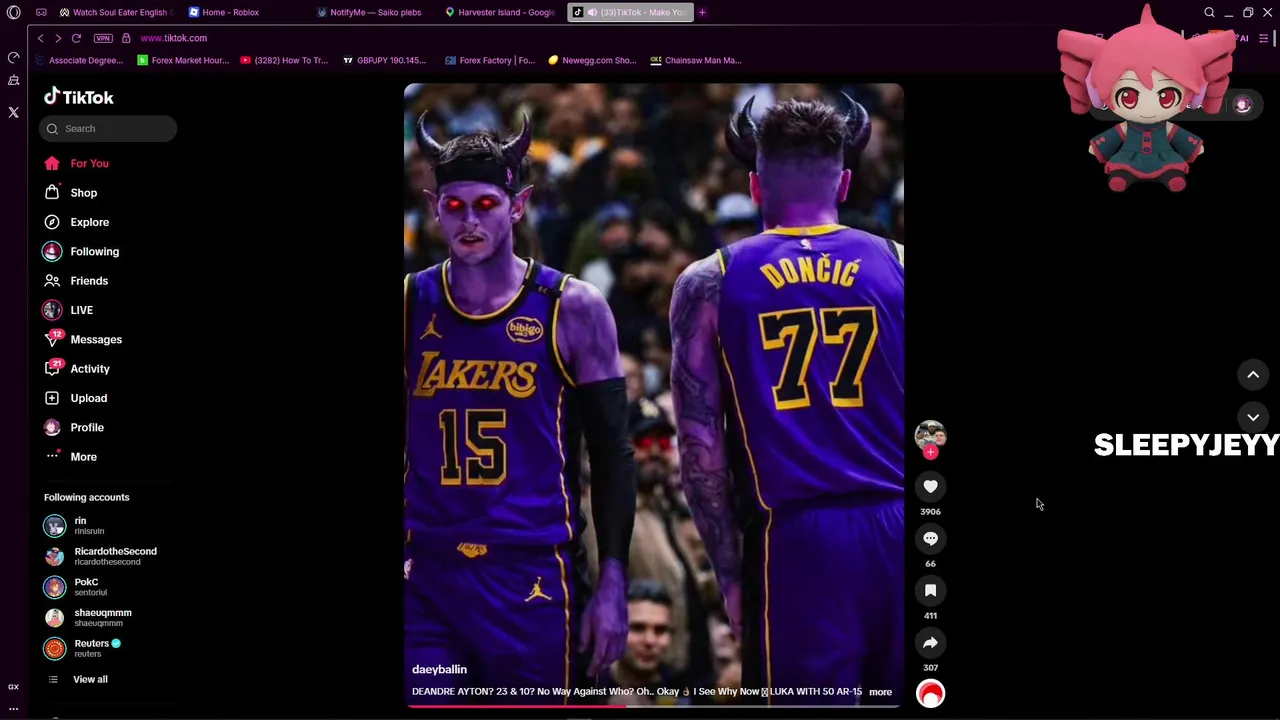Open the For You feed
Viewport: 1280px width, 720px height.
[77, 163]
